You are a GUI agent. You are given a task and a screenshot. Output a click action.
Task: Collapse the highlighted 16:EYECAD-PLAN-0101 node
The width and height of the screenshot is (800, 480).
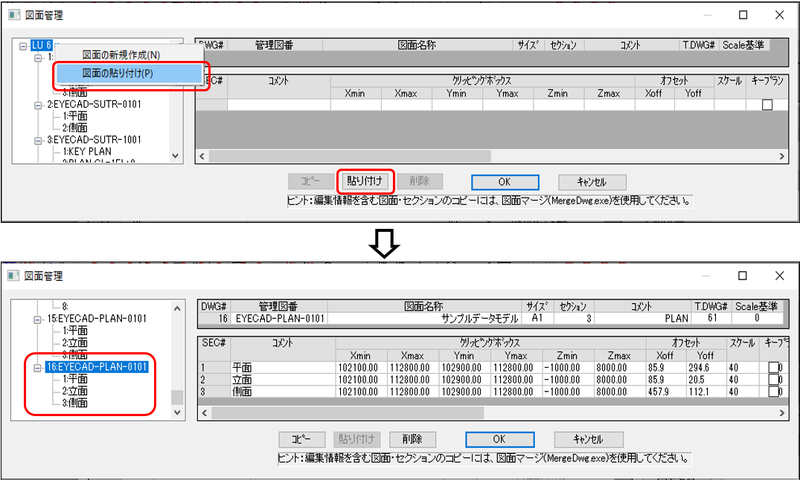pyautogui.click(x=39, y=367)
